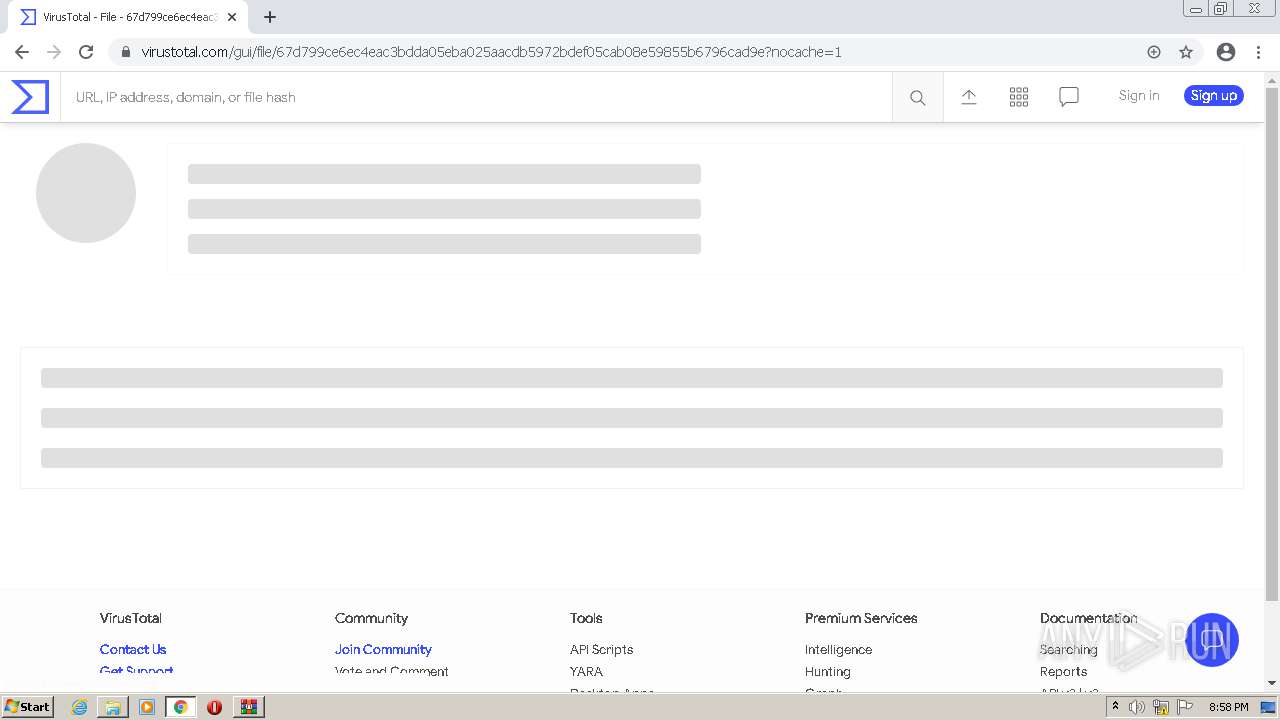Click the search magnifier icon
Screen dimensions: 1280x720
click(917, 97)
